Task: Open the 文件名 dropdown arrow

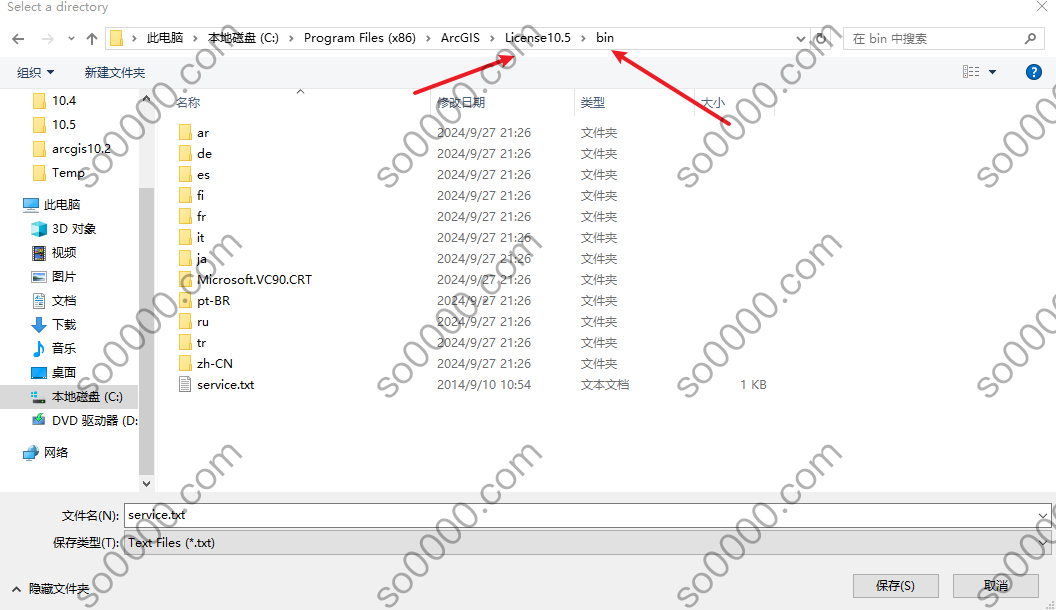Action: tap(1043, 516)
